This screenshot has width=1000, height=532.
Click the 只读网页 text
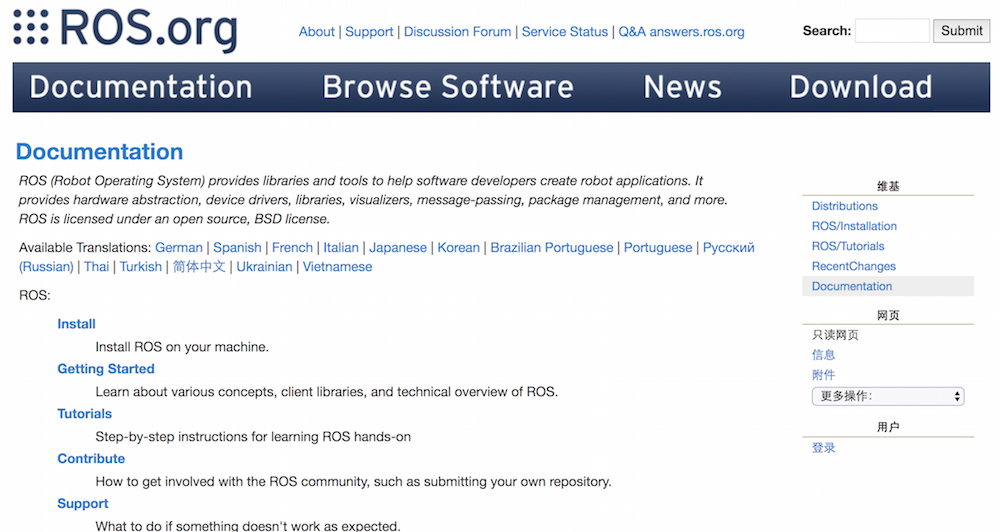tap(835, 335)
